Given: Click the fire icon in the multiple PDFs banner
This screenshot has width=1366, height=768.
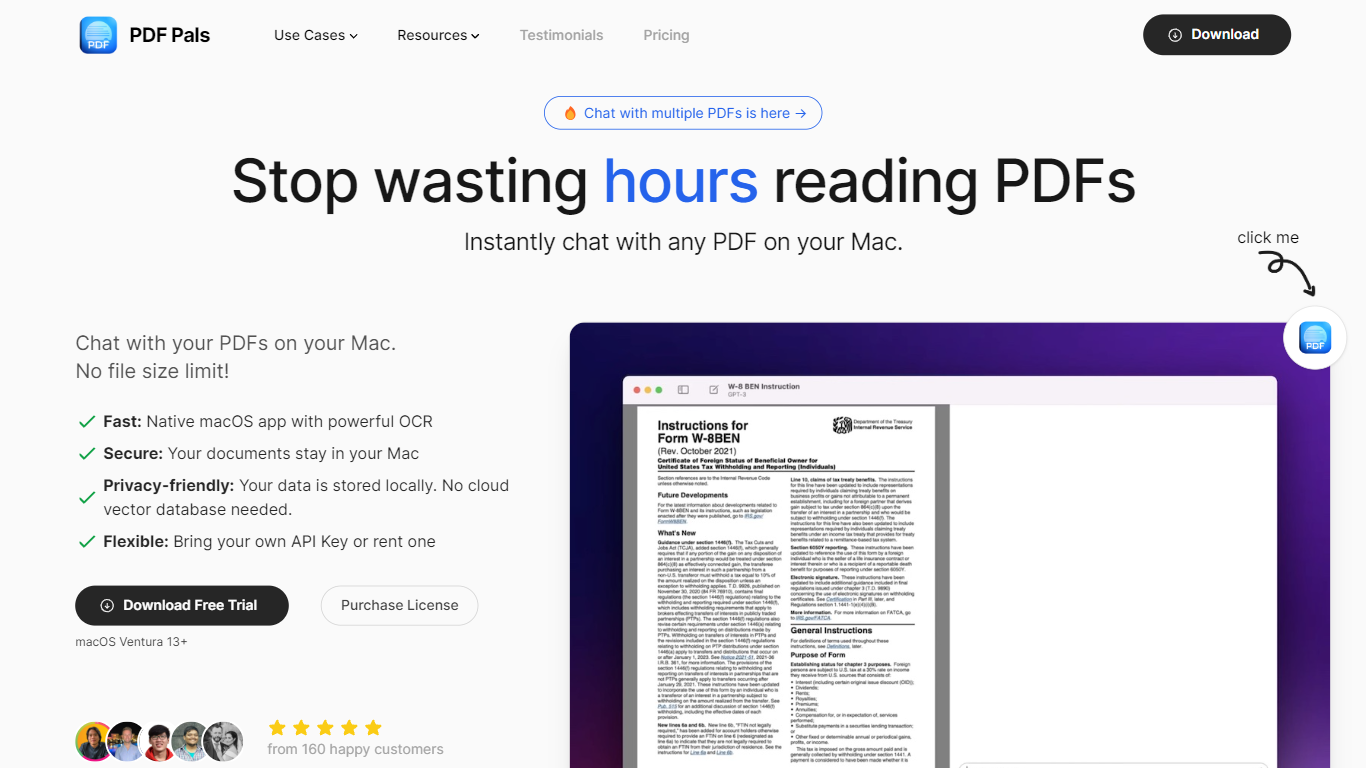Looking at the screenshot, I should pos(570,113).
